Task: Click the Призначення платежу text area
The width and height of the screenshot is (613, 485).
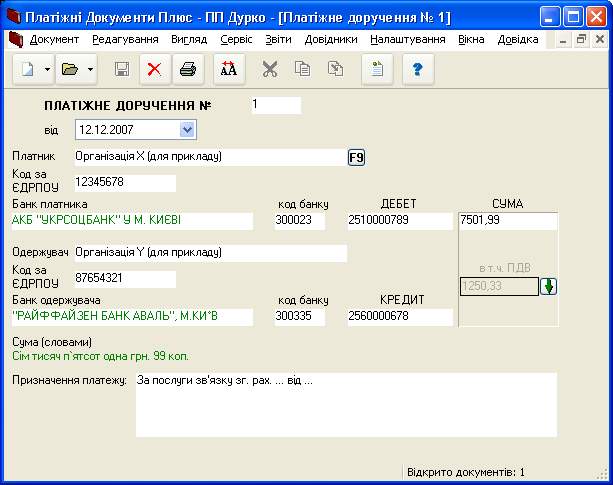Action: (x=346, y=405)
